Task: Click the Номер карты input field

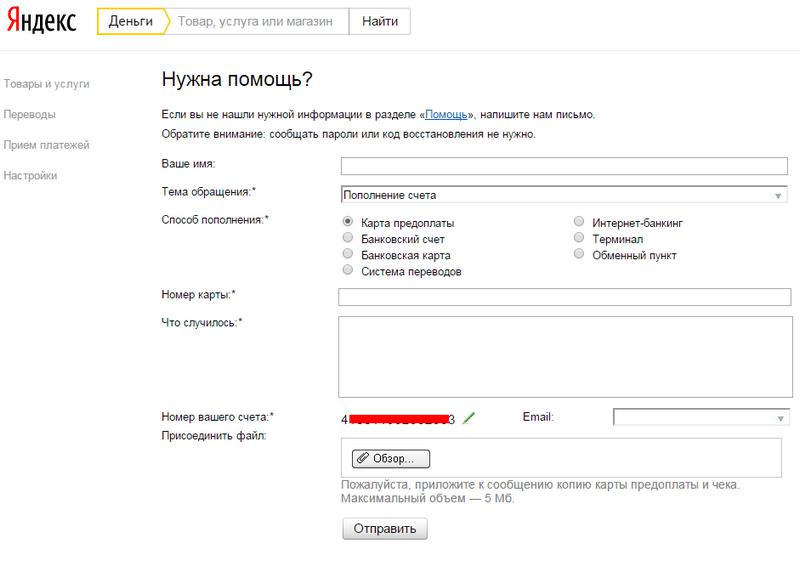Action: coord(565,297)
